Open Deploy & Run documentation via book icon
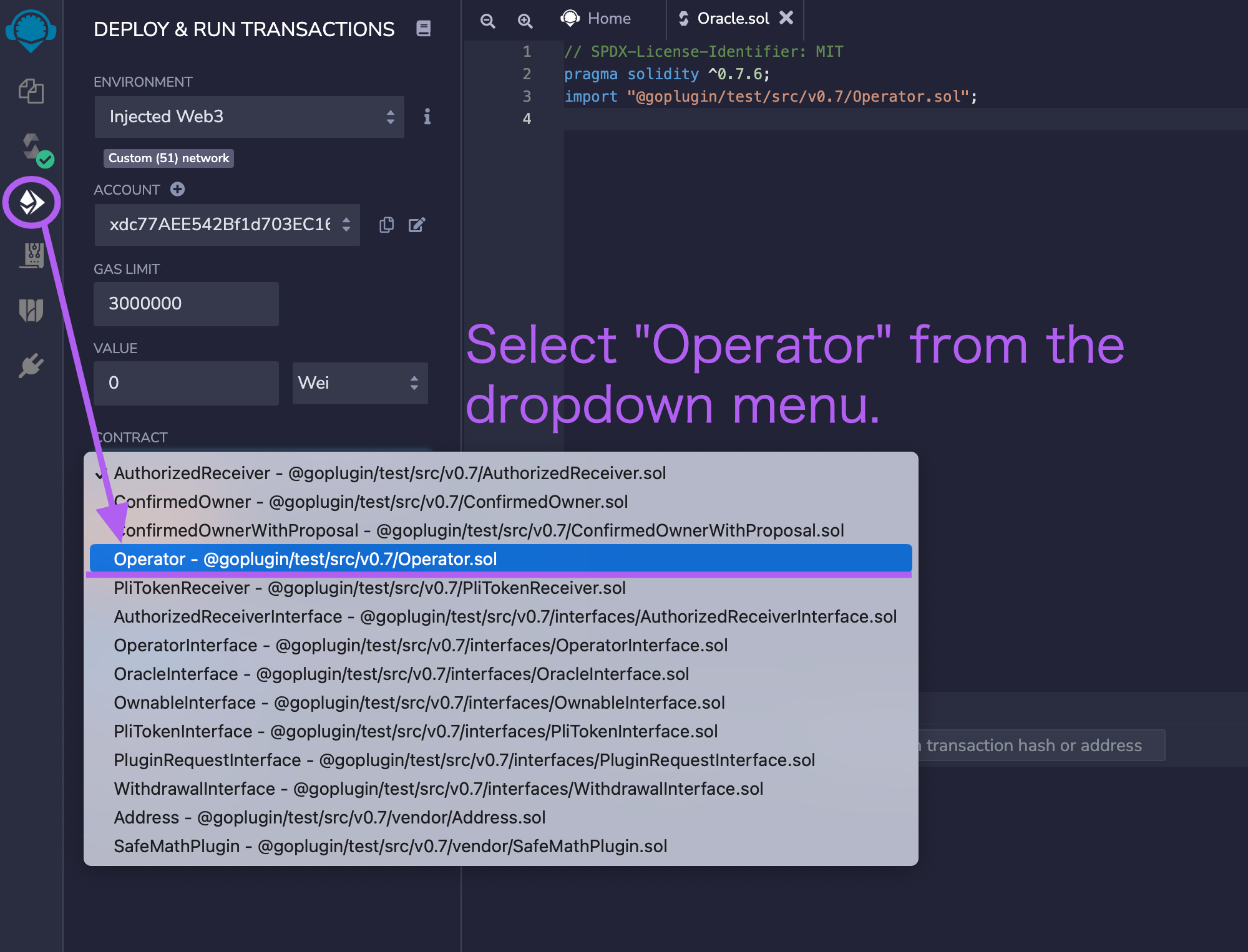This screenshot has width=1248, height=952. (x=424, y=29)
